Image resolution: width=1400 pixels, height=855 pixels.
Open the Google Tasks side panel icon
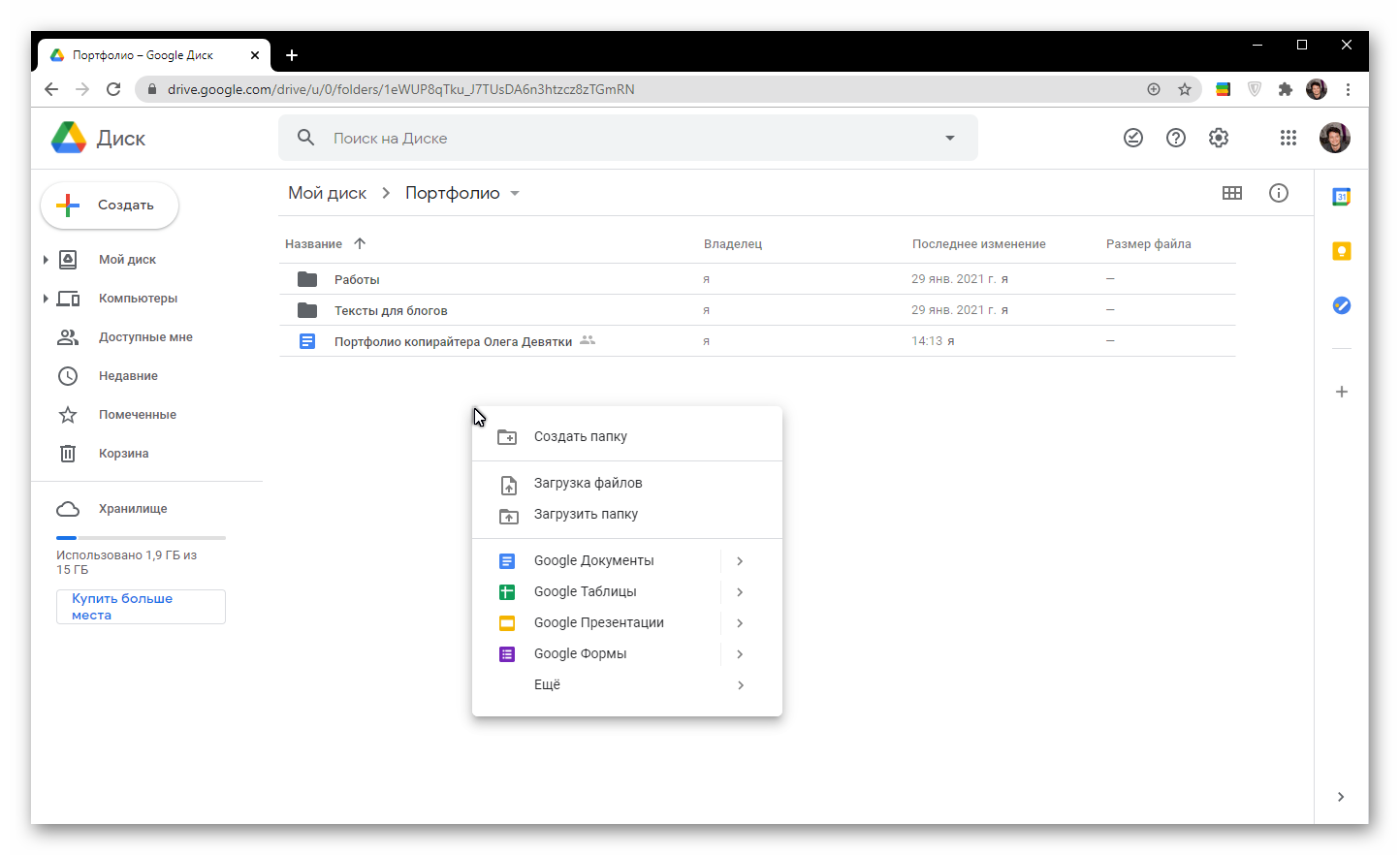click(1341, 305)
